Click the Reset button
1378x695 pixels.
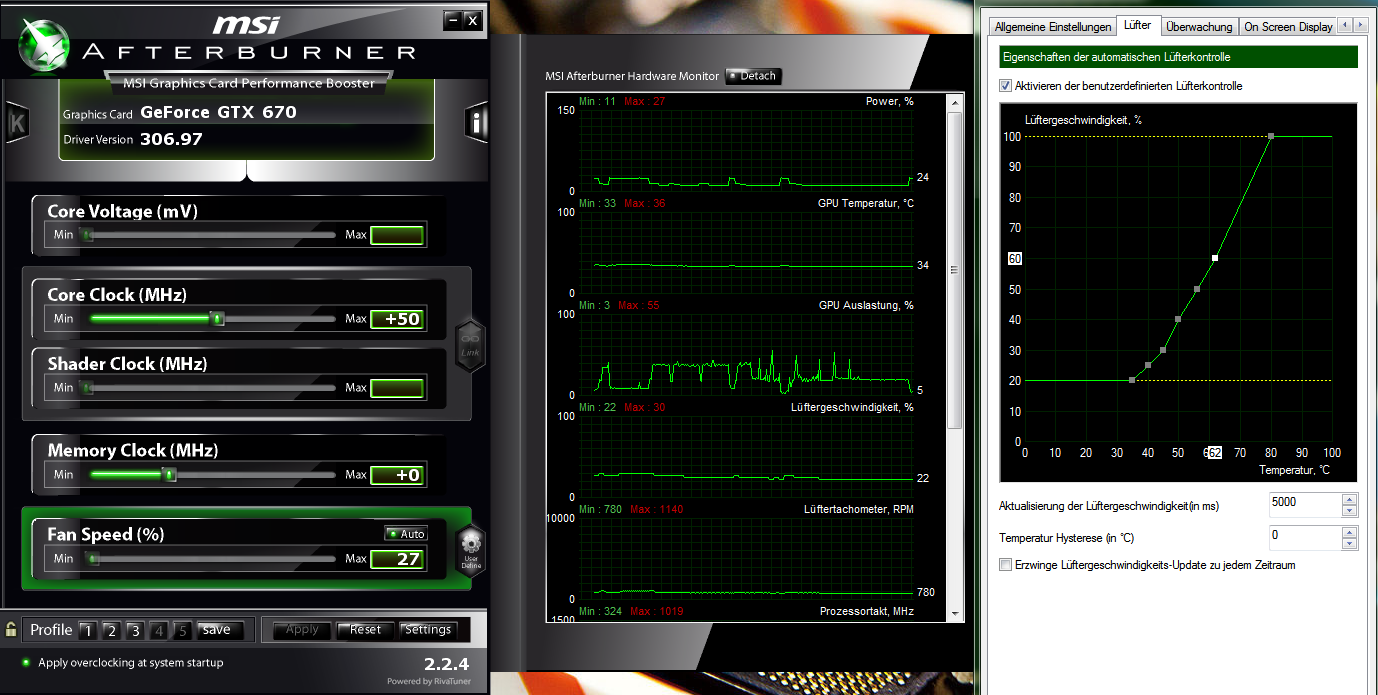365,630
